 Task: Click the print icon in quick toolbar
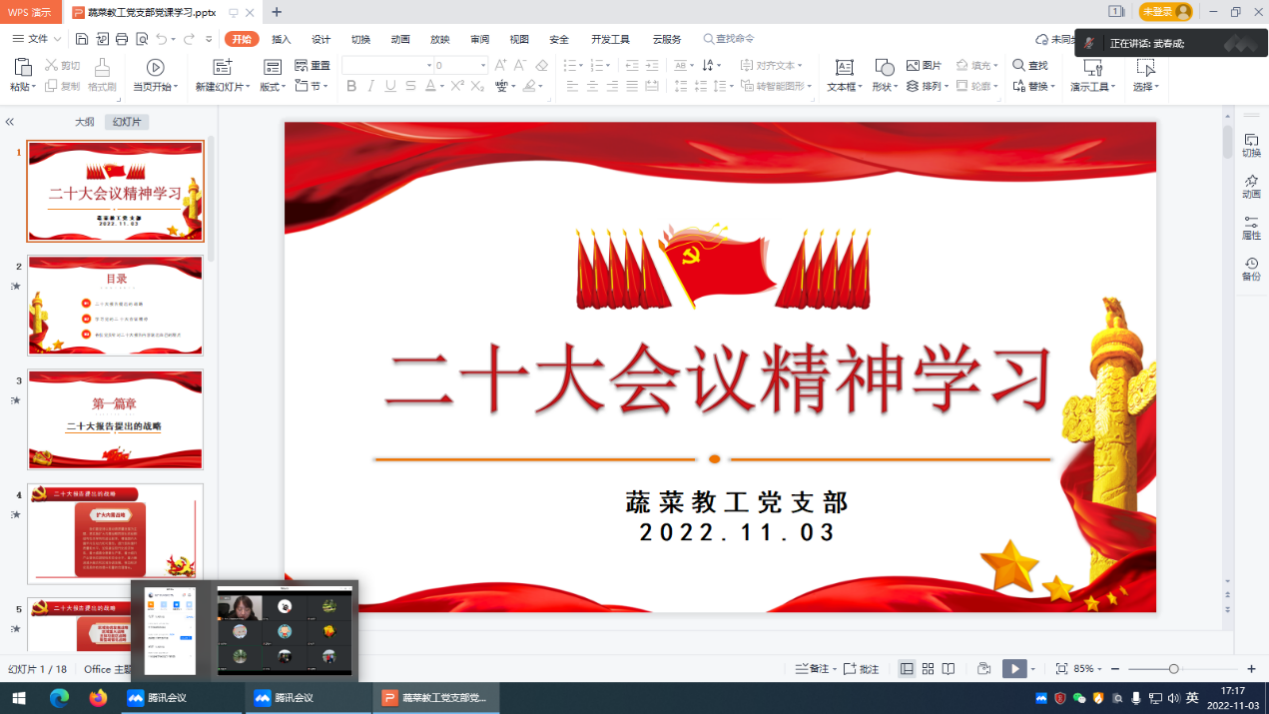[x=122, y=39]
